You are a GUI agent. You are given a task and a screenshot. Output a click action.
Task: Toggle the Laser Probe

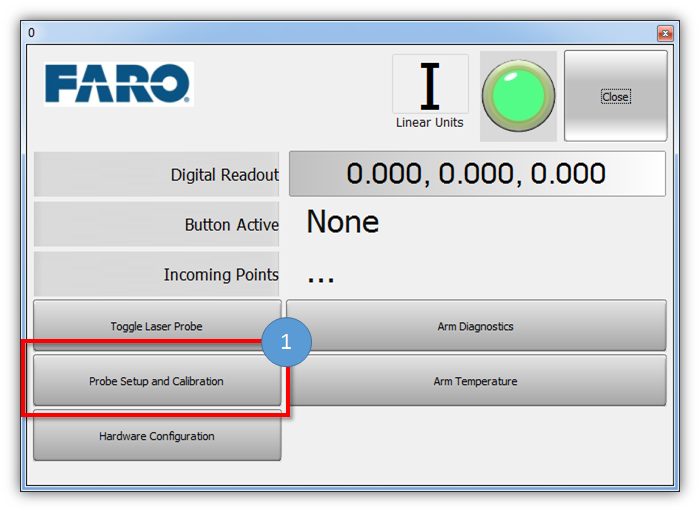coord(157,326)
